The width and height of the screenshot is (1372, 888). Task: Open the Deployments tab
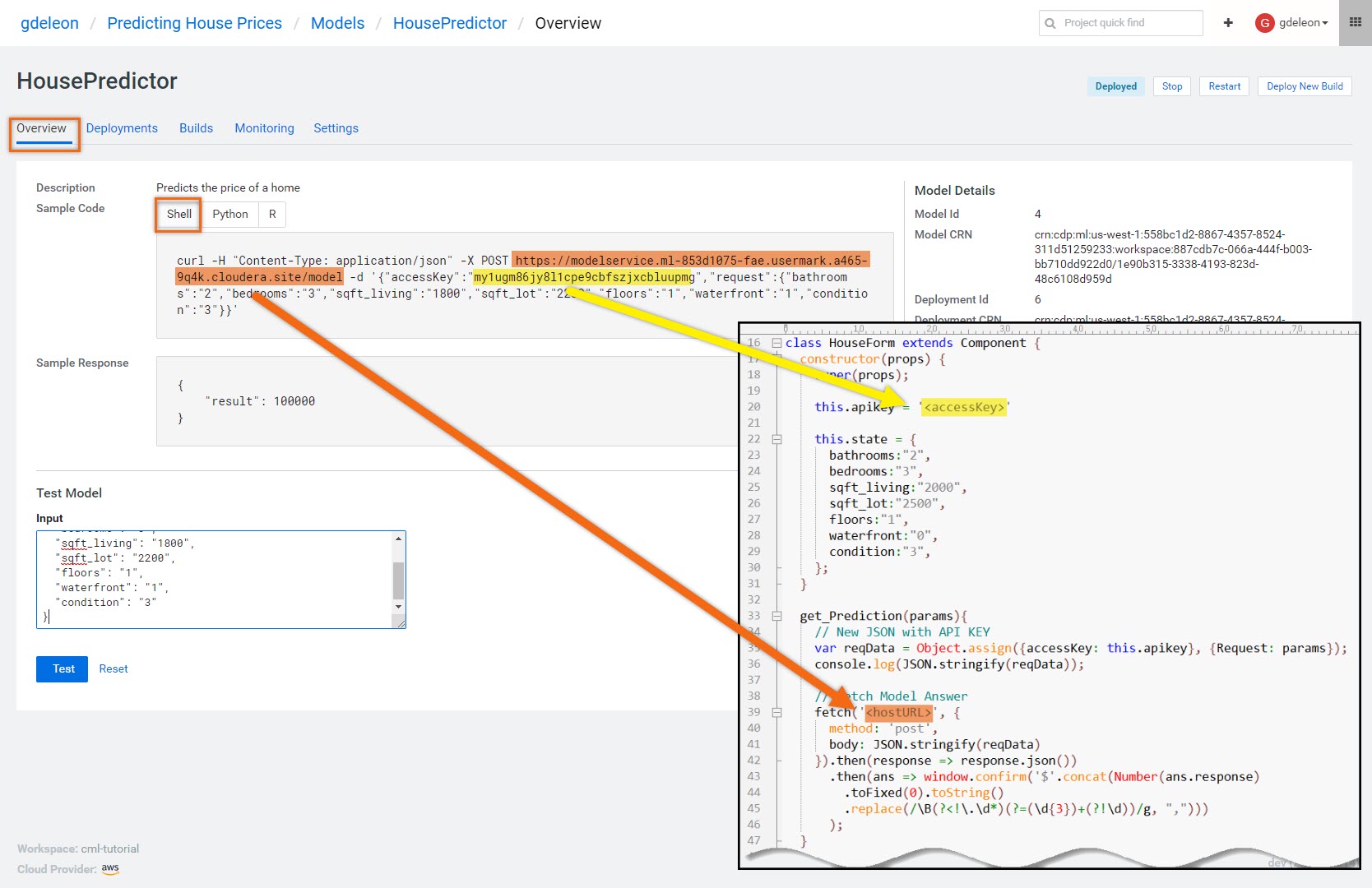pos(122,128)
